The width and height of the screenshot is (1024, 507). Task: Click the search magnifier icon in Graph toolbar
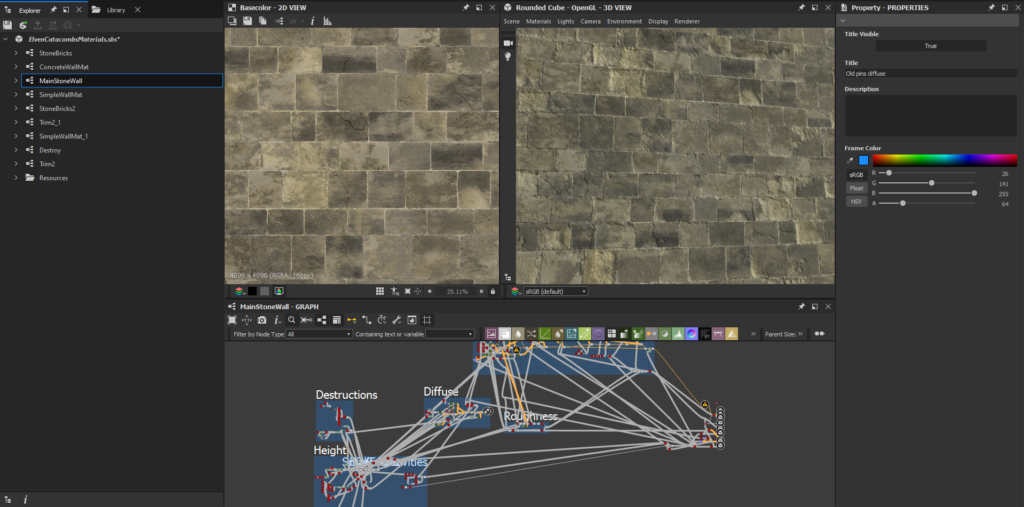[x=291, y=320]
